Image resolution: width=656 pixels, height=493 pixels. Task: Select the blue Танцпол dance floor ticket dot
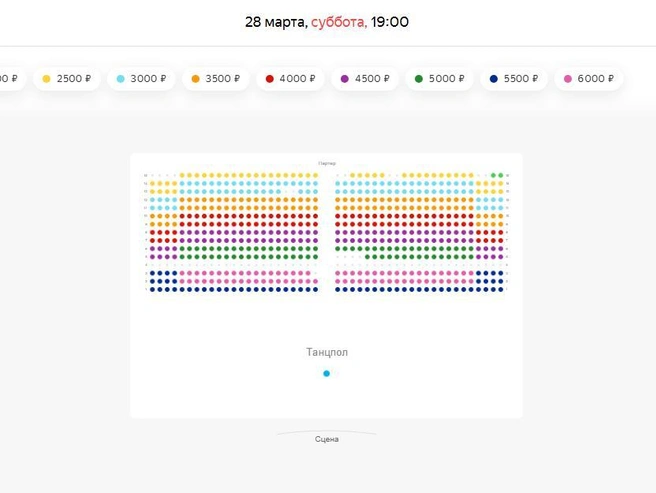pyautogui.click(x=326, y=373)
